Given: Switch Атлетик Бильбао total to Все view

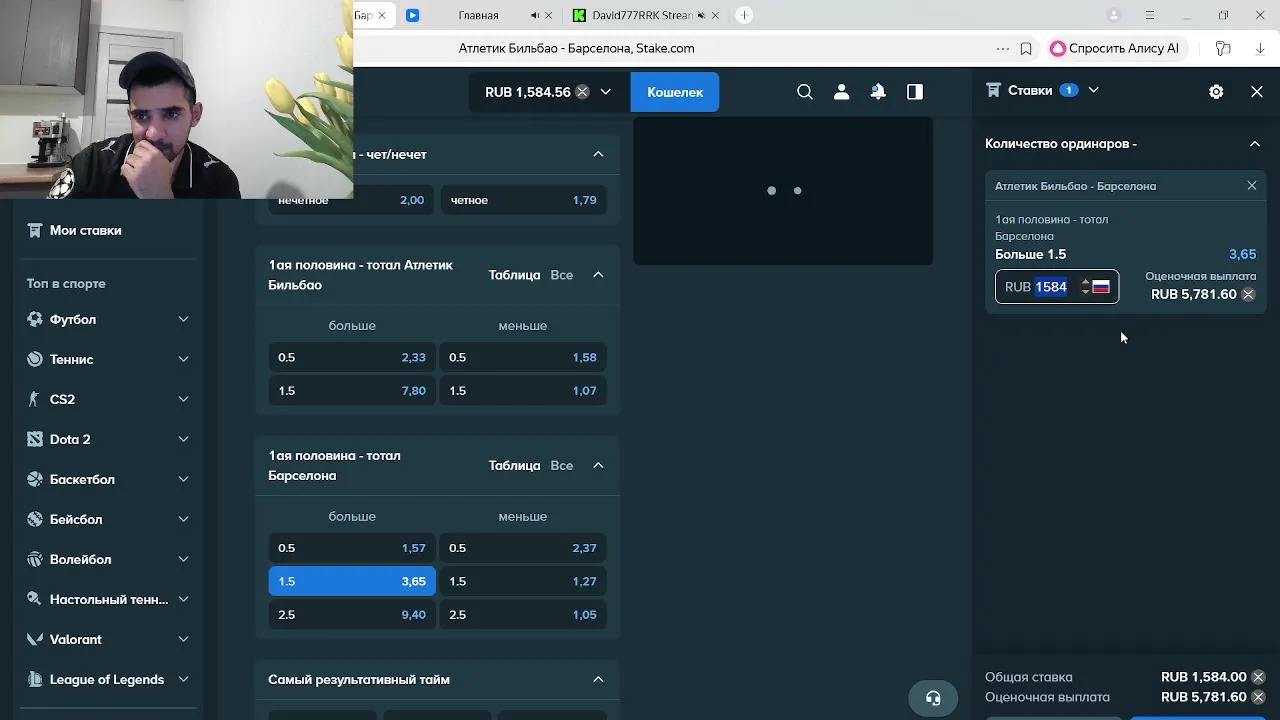Looking at the screenshot, I should pyautogui.click(x=562, y=275).
